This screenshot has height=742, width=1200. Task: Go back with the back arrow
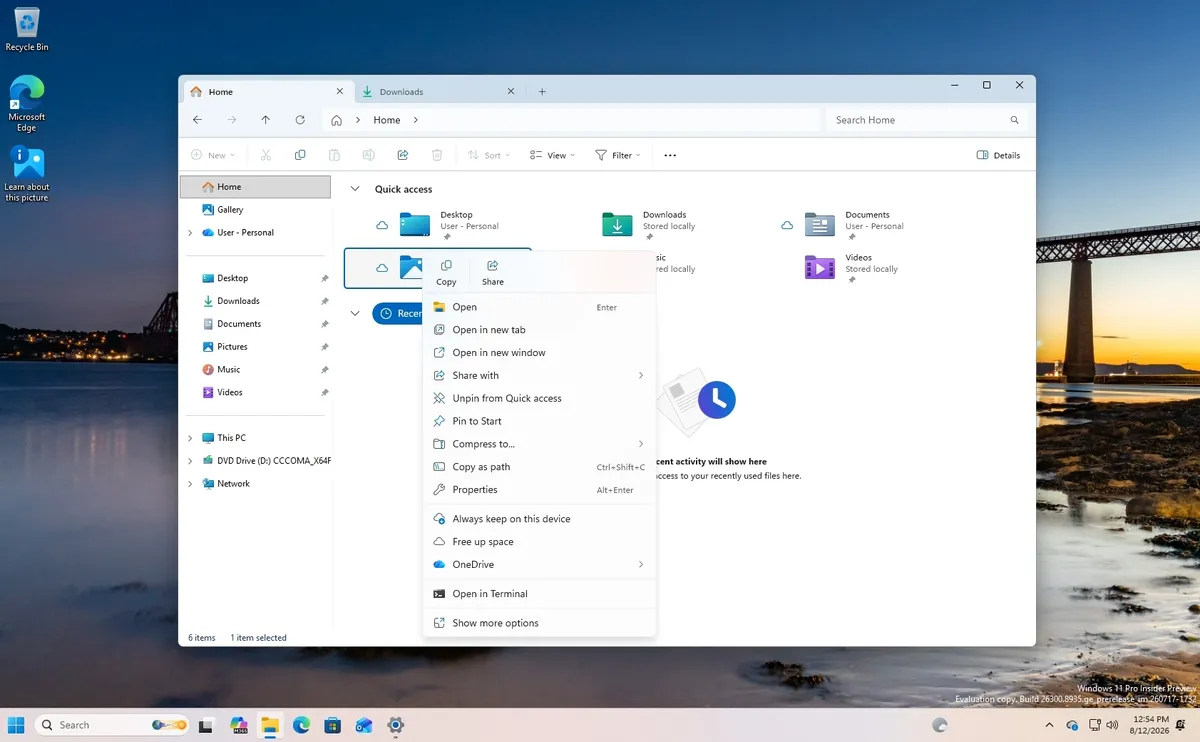(x=197, y=120)
